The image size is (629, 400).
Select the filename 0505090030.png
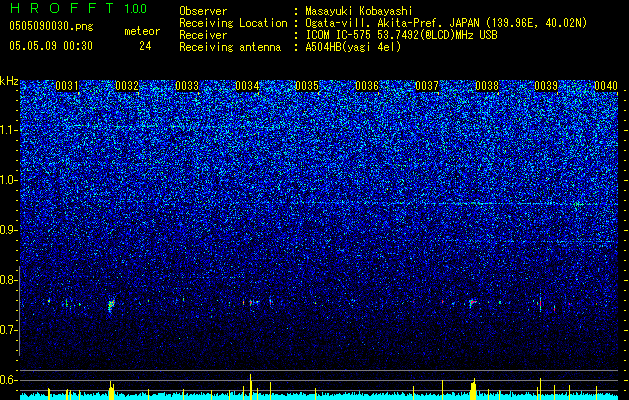[51, 26]
